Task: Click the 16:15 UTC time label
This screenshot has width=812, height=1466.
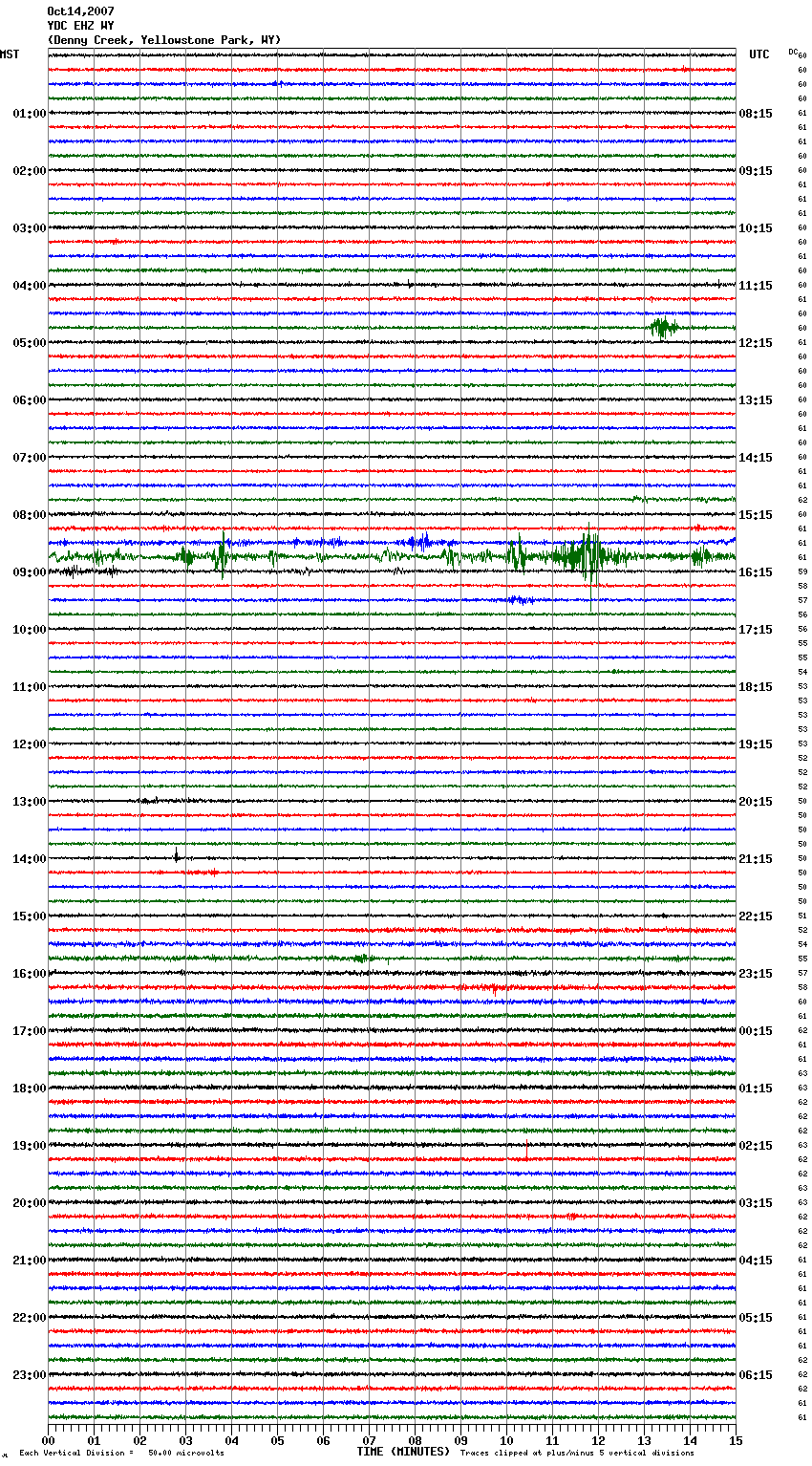Action: [x=756, y=572]
